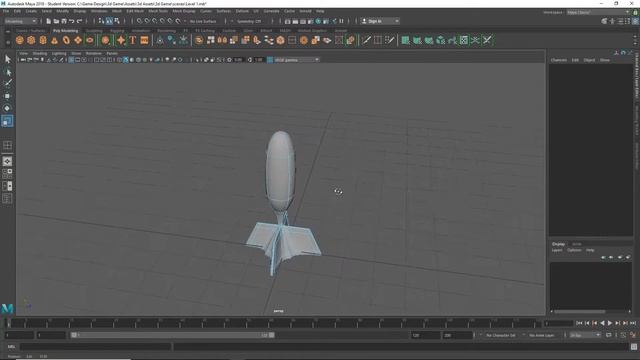Show the Channel Box sidebar icon
The height and width of the screenshot is (360, 640).
[635, 21]
